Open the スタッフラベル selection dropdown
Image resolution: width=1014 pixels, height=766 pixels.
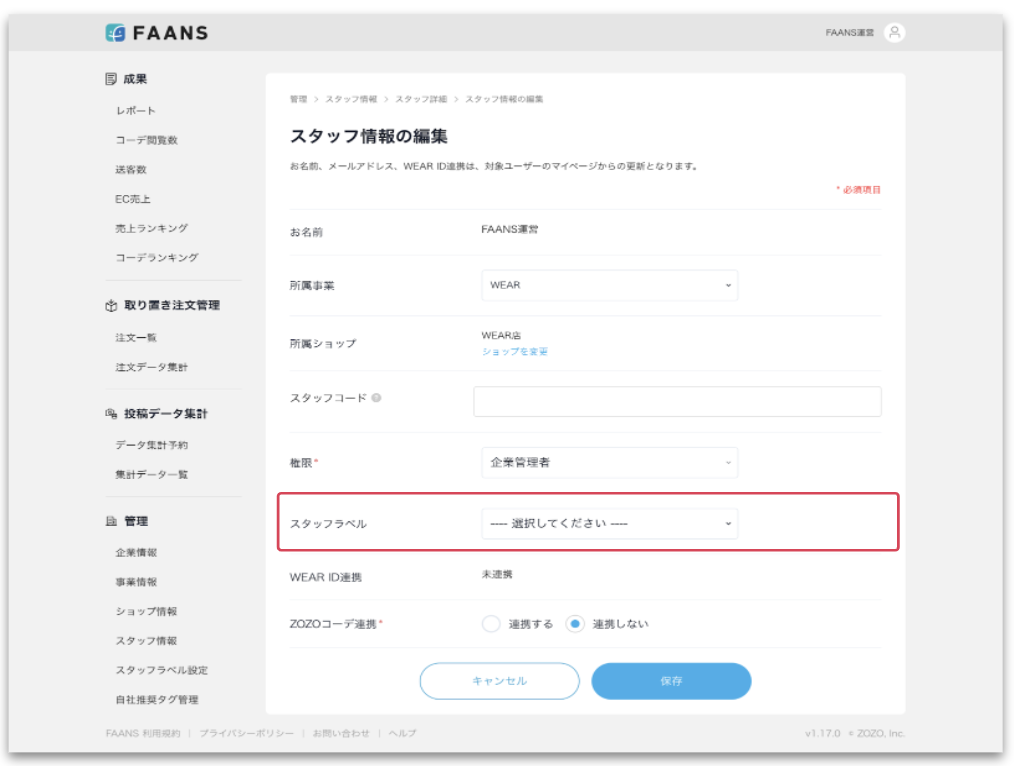(x=609, y=524)
